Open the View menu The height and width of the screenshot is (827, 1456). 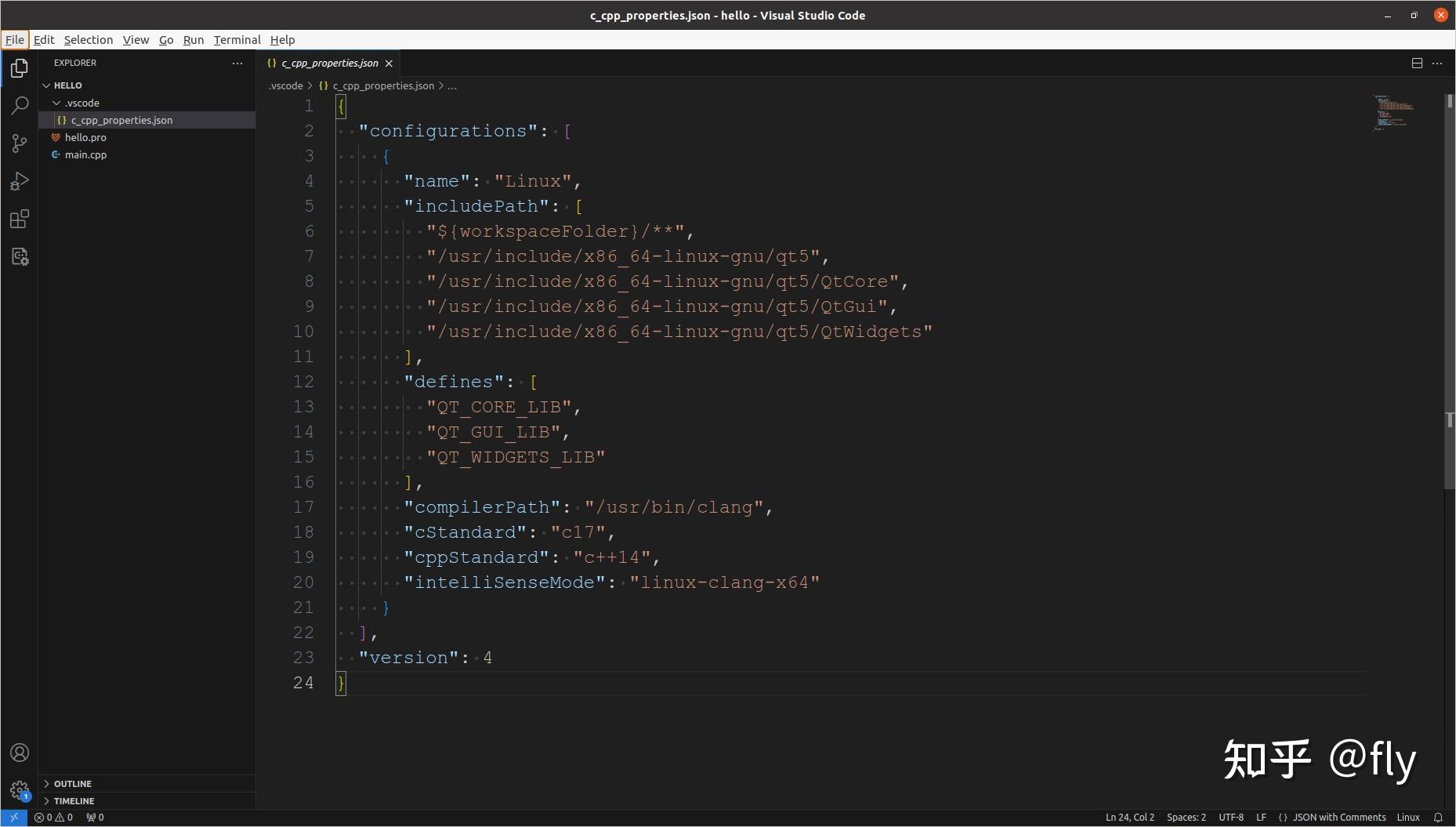[136, 40]
